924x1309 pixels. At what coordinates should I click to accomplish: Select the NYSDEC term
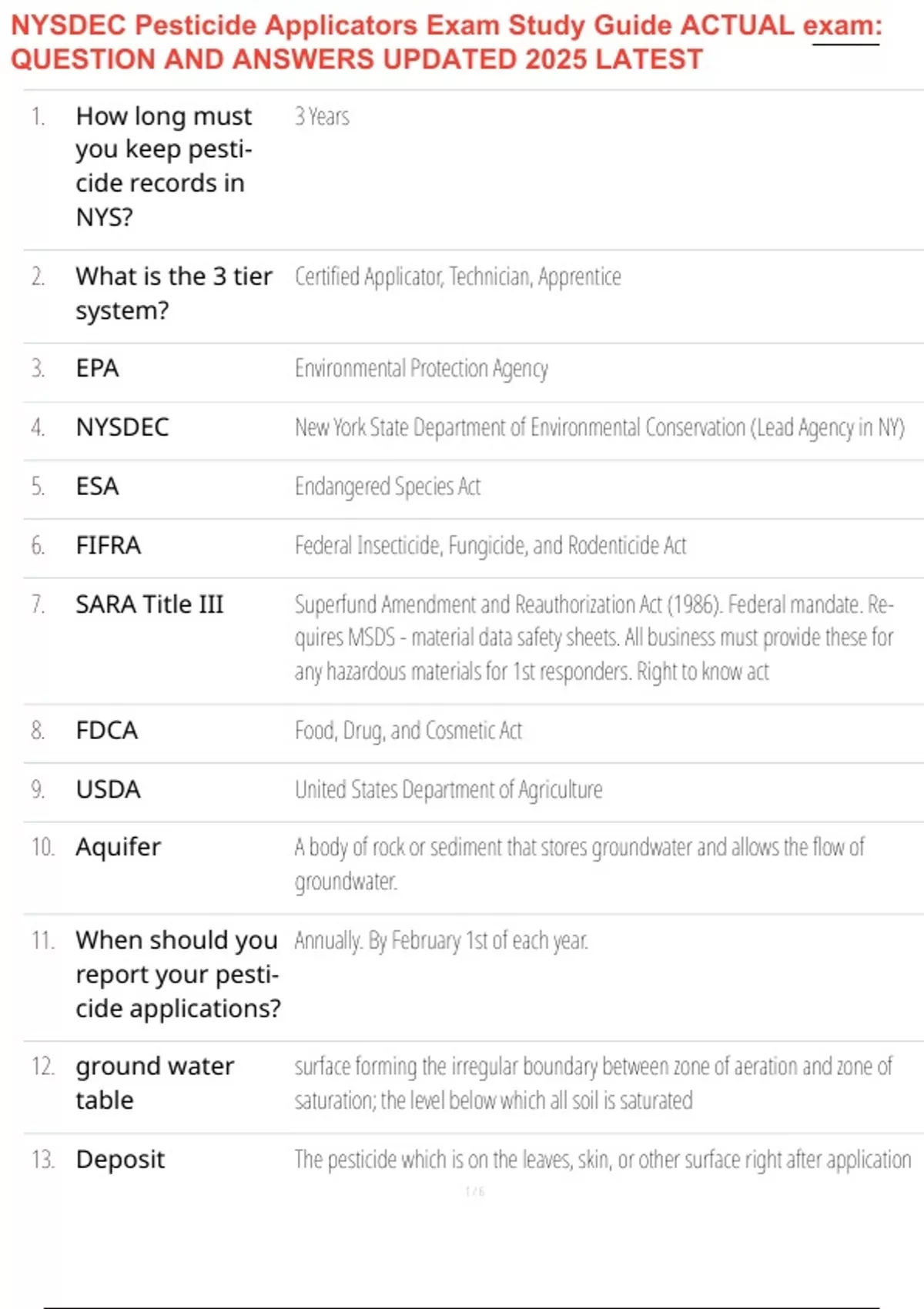pos(122,427)
